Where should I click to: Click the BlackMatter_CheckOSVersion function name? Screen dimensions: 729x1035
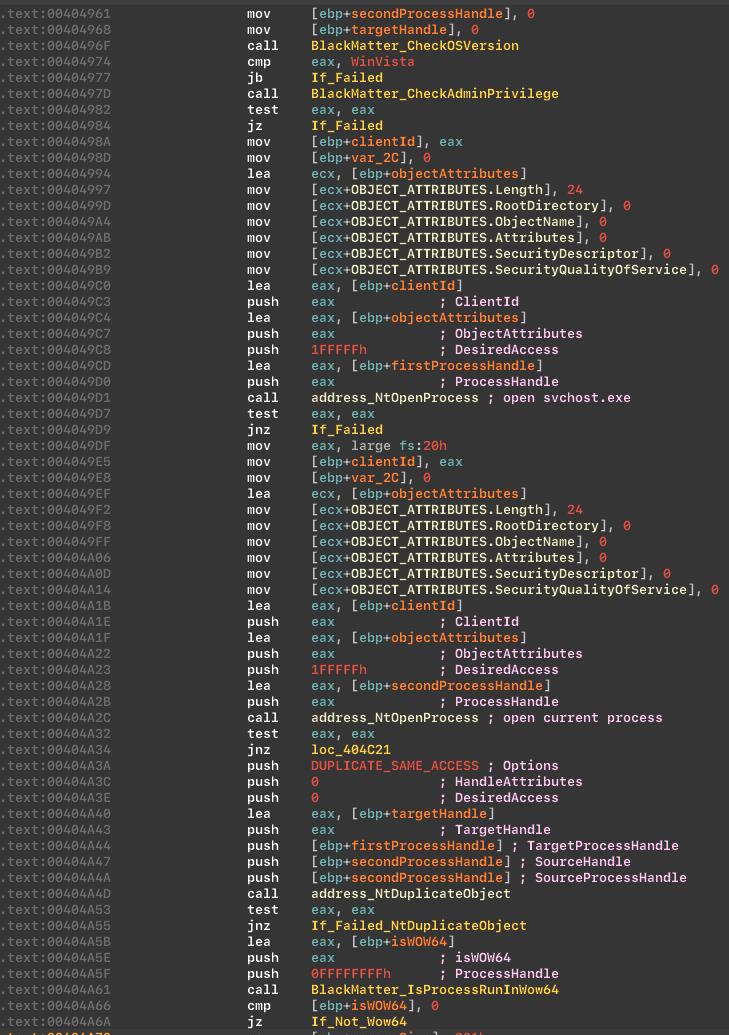click(x=414, y=46)
